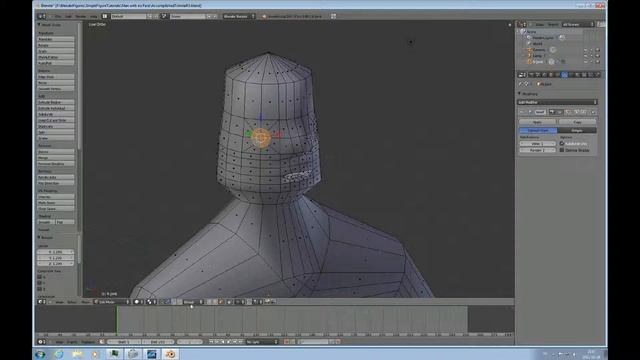
Task: Open the pivot point icon menu
Action: (x=150, y=302)
